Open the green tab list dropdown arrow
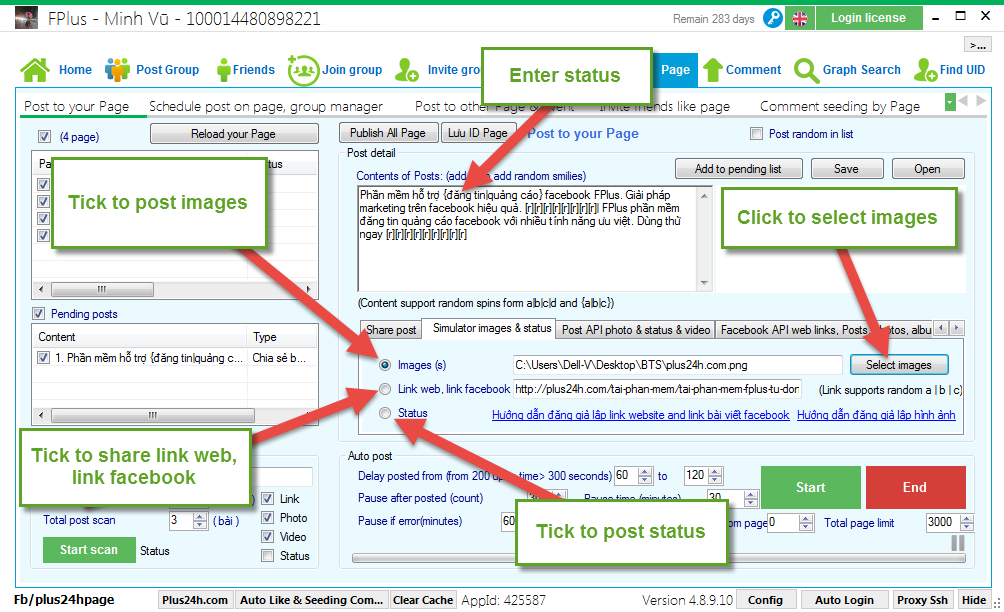Image resolution: width=1004 pixels, height=612 pixels. (950, 101)
